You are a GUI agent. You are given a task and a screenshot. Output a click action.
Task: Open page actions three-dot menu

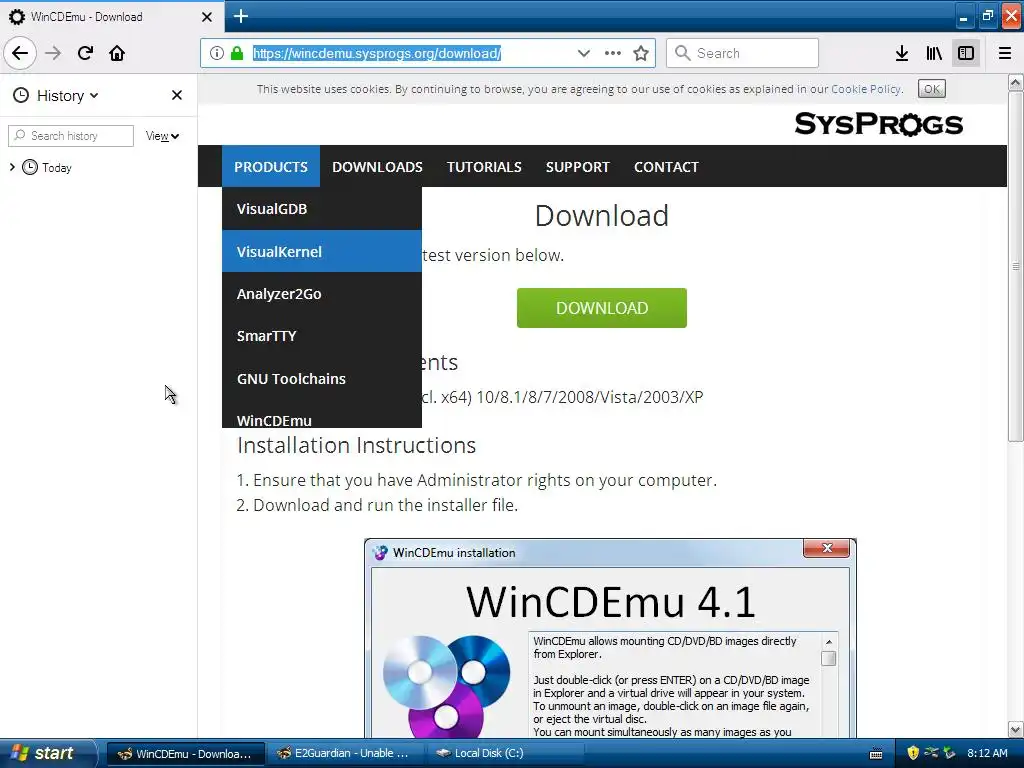tap(613, 53)
